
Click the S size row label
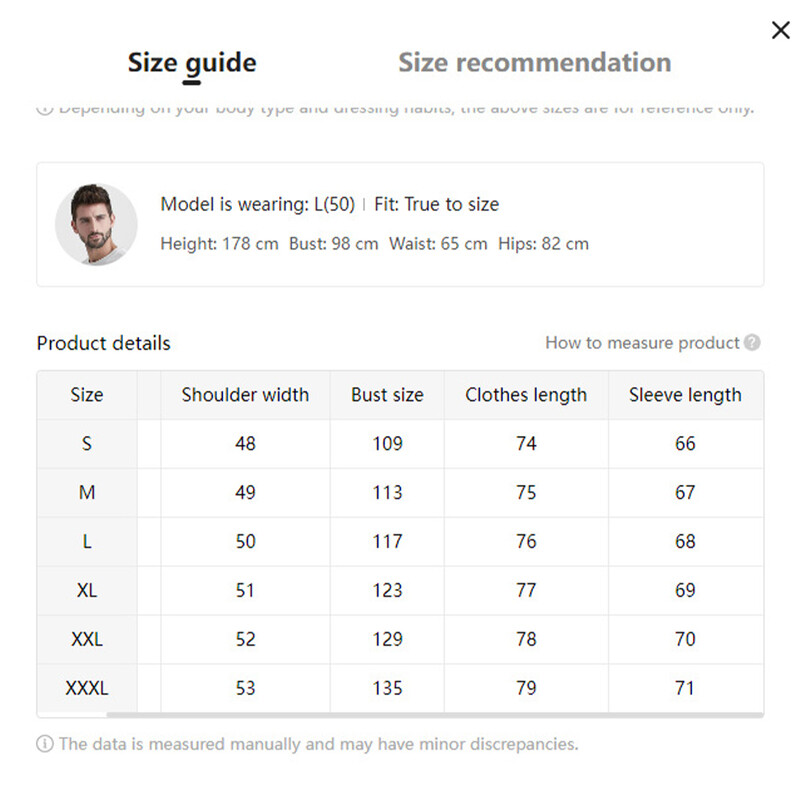87,443
